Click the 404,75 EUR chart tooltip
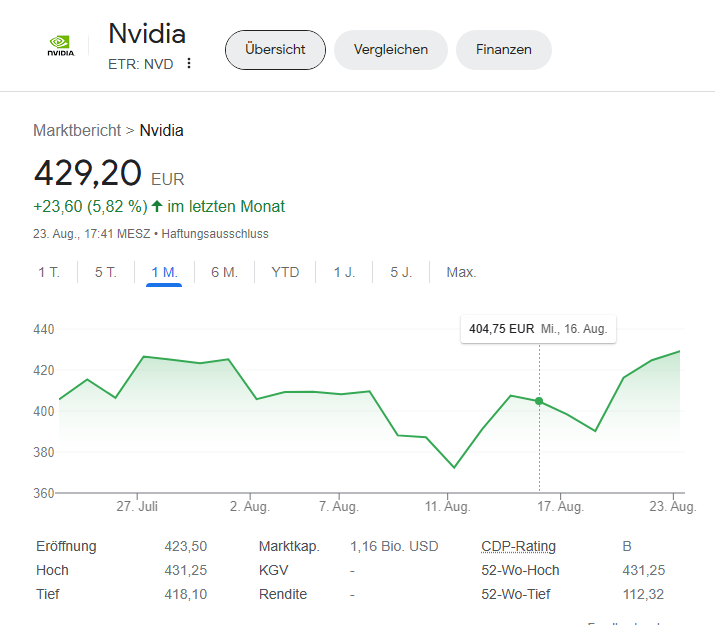 click(538, 329)
